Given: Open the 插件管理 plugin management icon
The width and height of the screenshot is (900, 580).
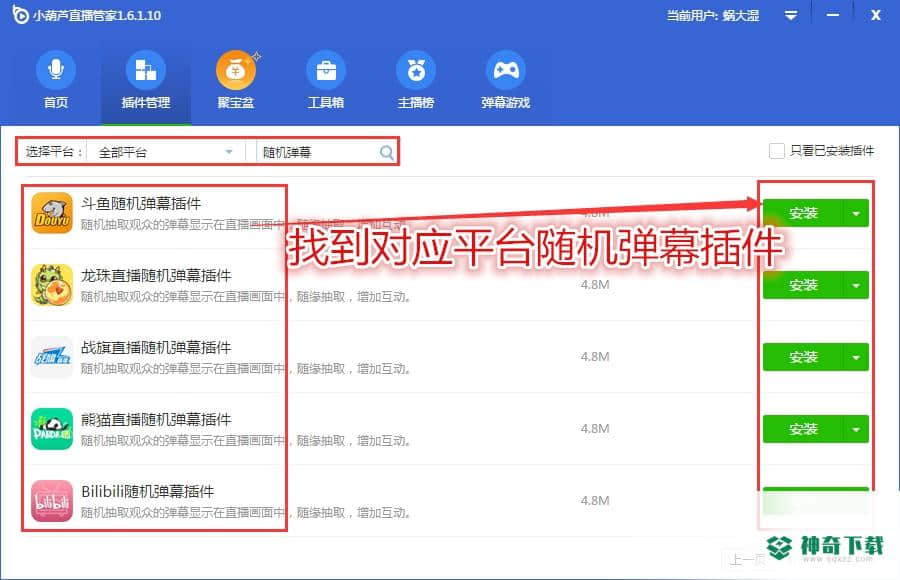Looking at the screenshot, I should point(146,69).
